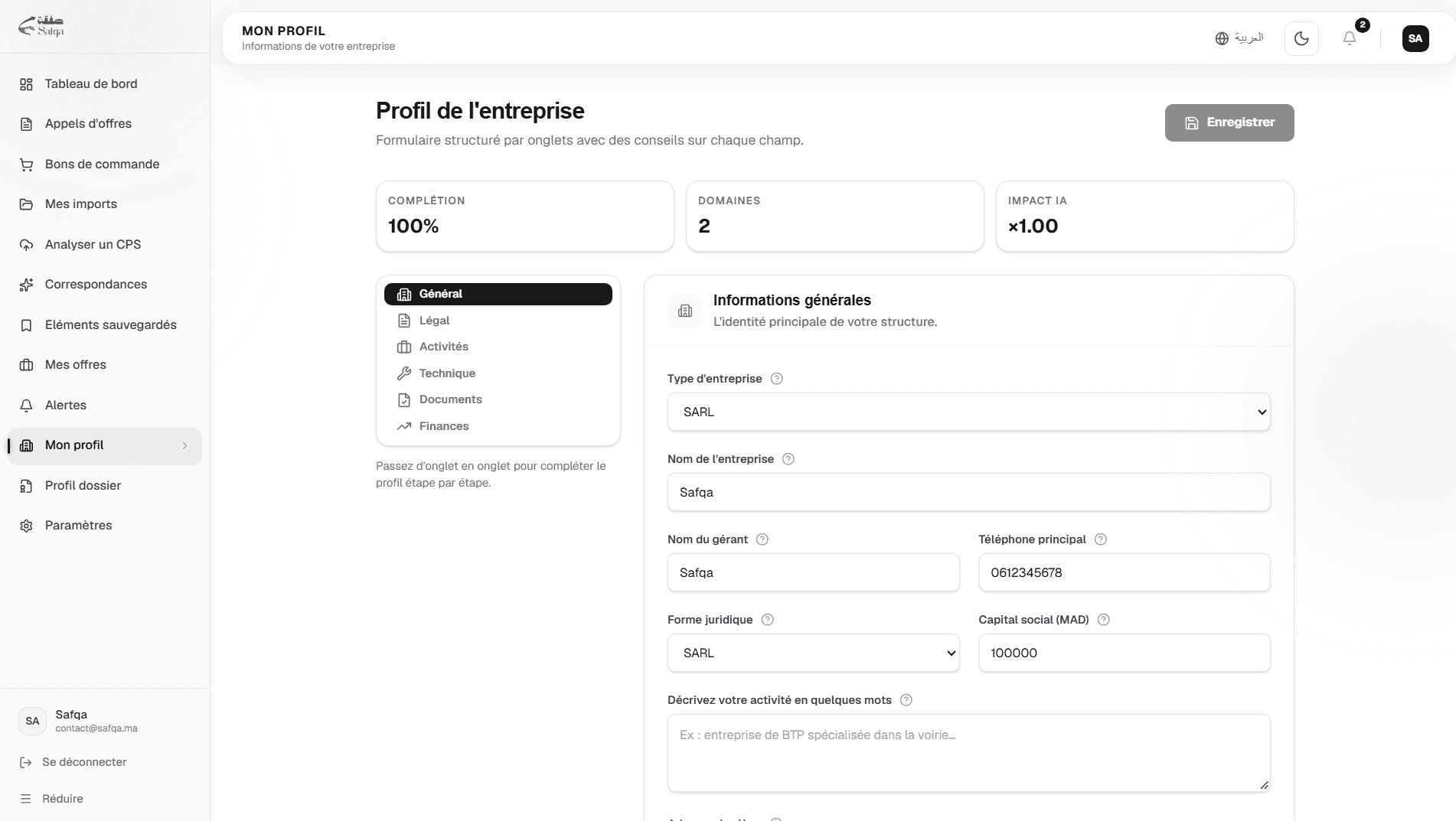Image resolution: width=1456 pixels, height=821 pixels.
Task: Open the Type d'entreprise dropdown
Action: [968, 412]
